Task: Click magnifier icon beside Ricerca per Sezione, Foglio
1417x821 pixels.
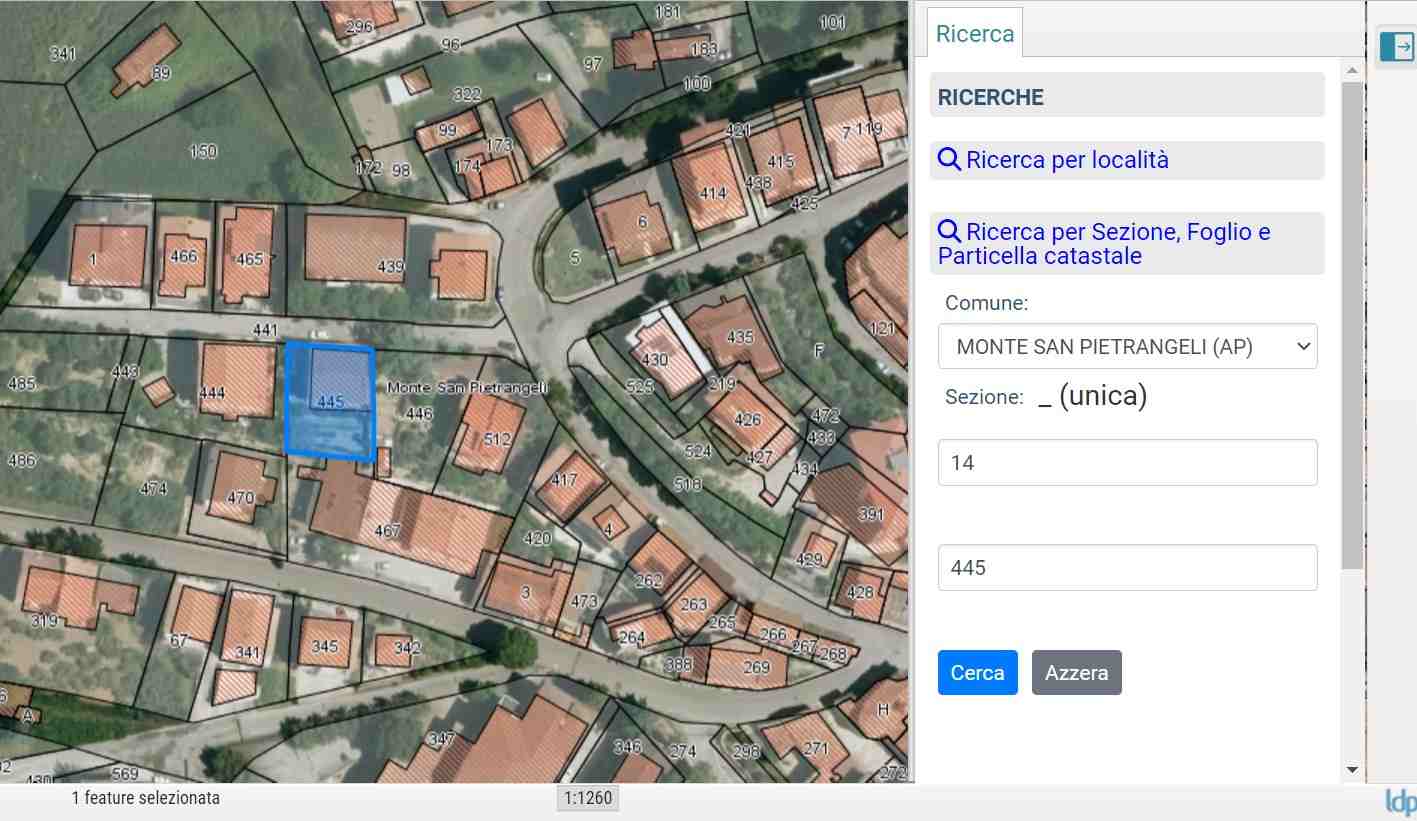Action: tap(949, 232)
